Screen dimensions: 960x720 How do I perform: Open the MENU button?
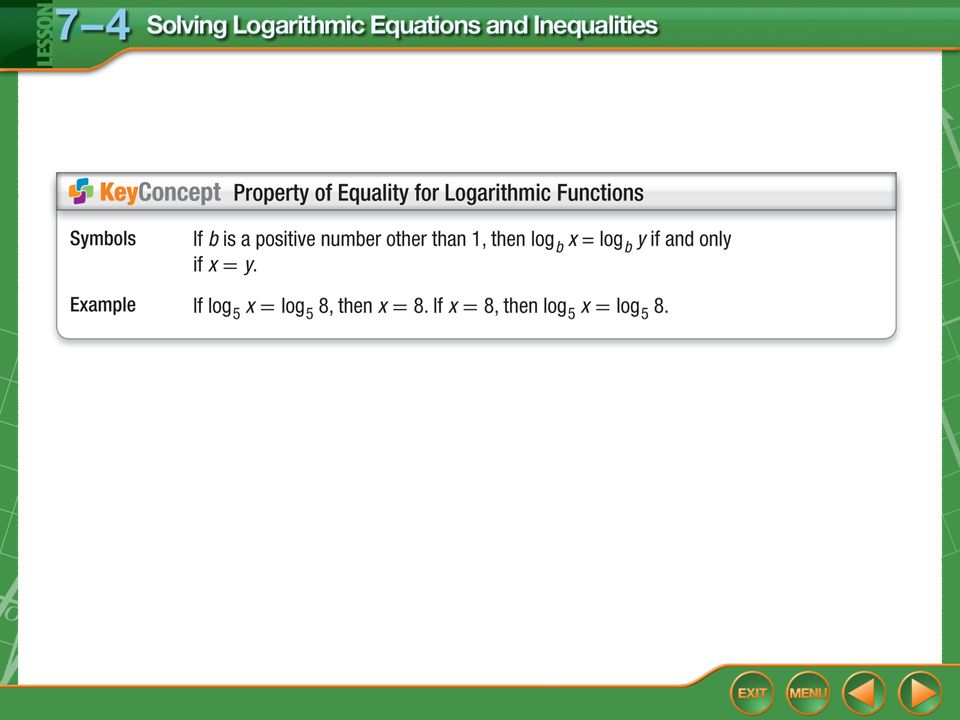808,693
